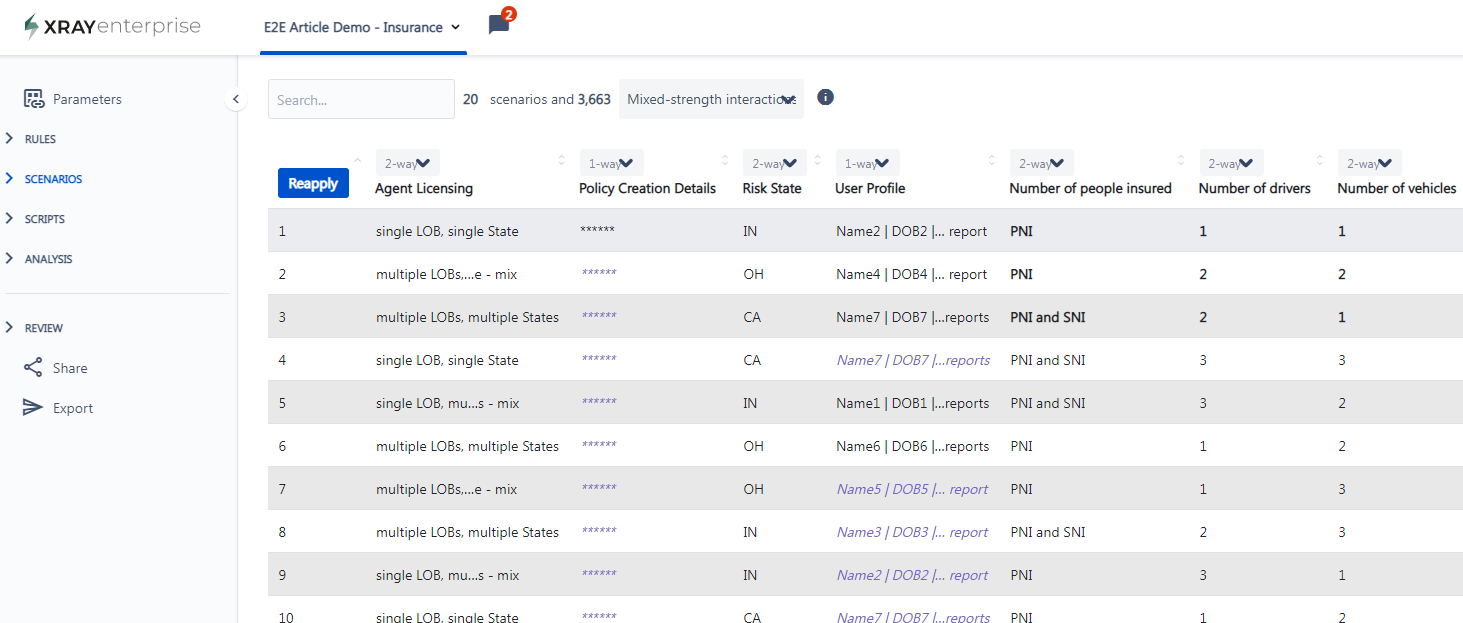Screen dimensions: 1463x623
Task: Click the Share icon in sidebar
Action: pyautogui.click(x=33, y=368)
